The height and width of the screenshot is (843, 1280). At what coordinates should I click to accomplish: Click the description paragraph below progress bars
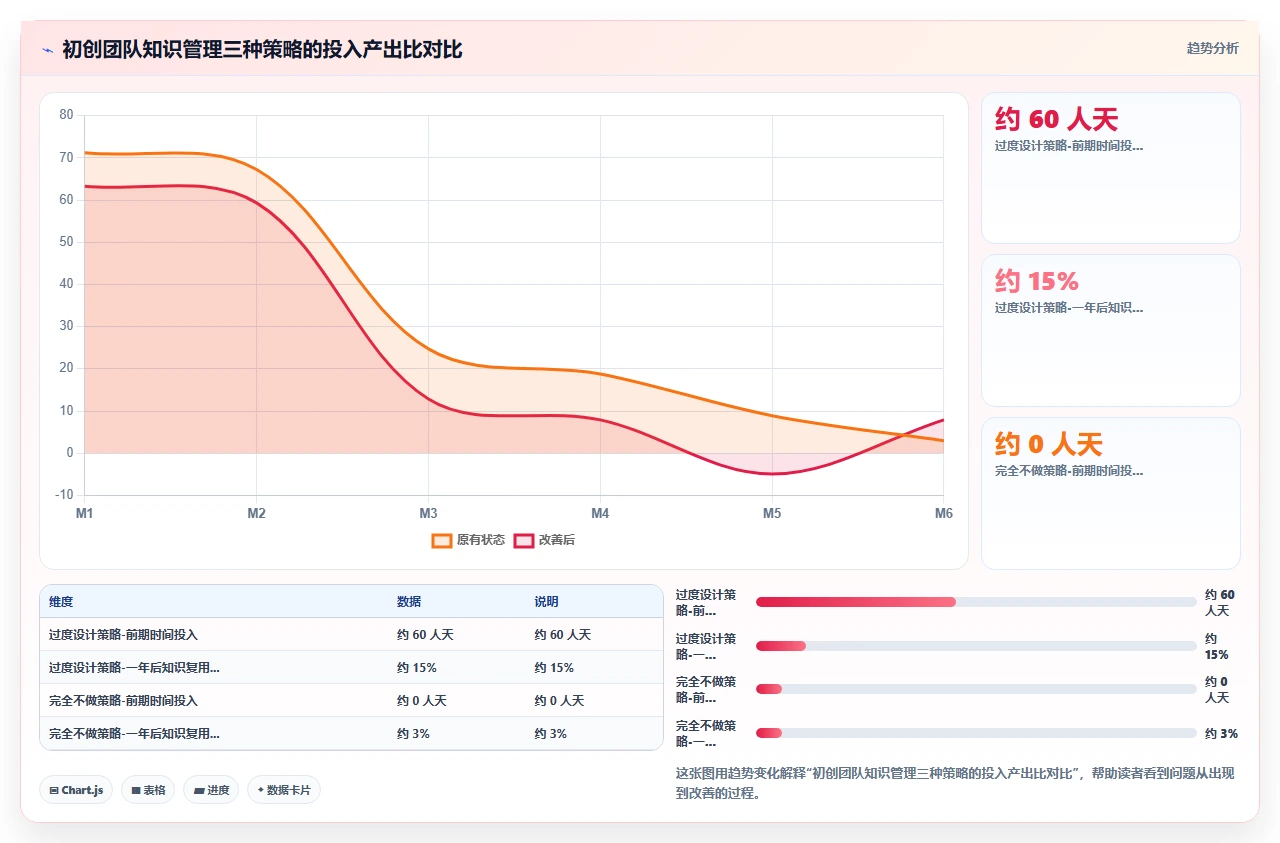957,783
